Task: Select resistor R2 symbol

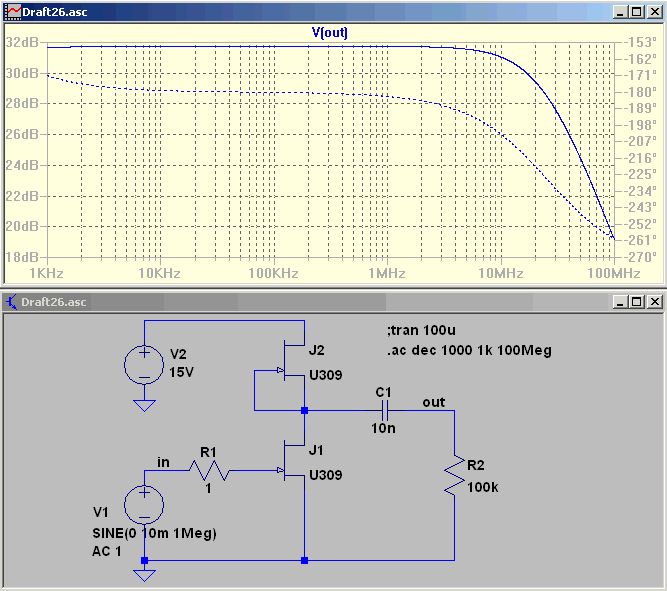Action: (454, 475)
